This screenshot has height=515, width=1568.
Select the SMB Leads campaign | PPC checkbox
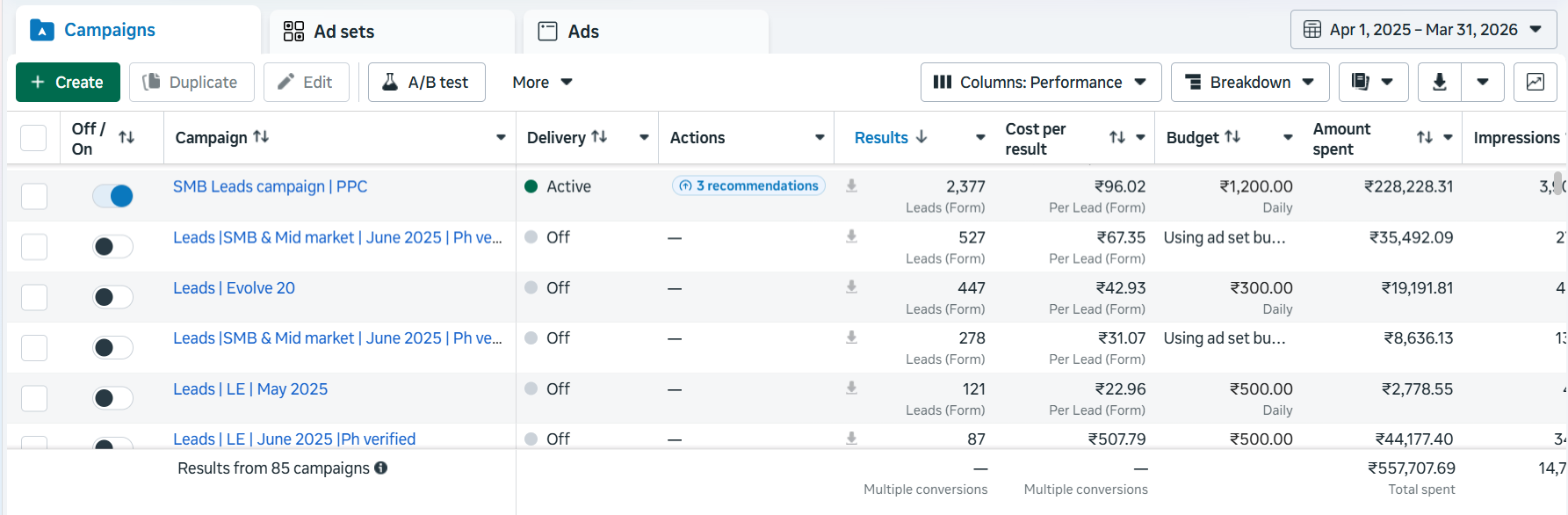click(x=34, y=196)
